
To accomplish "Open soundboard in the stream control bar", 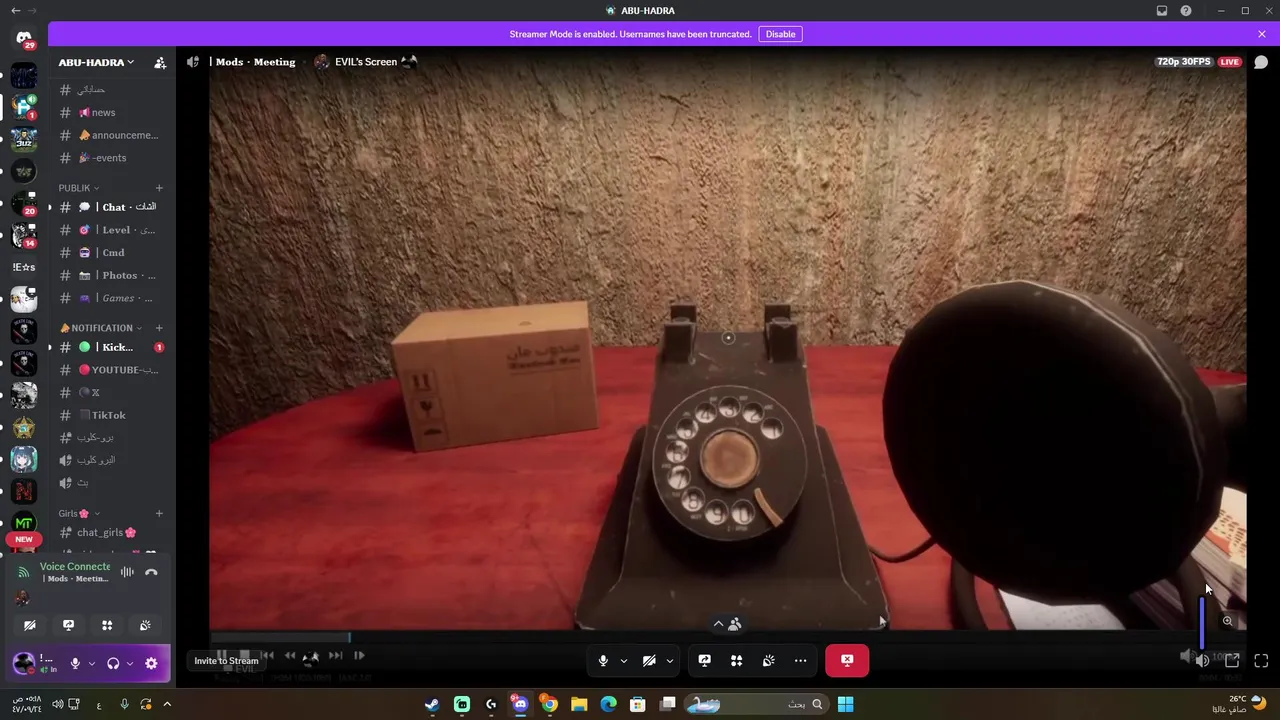I will pos(768,661).
